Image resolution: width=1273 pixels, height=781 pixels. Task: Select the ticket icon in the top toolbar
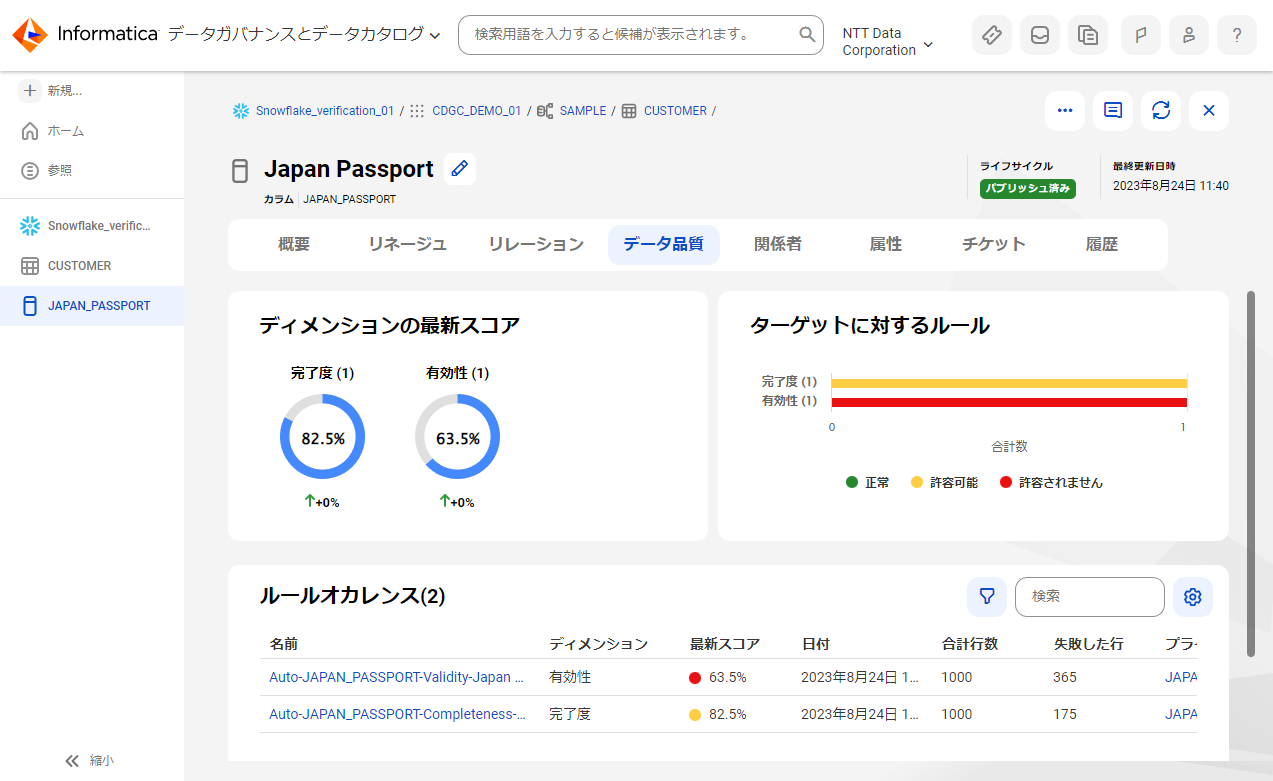992,35
